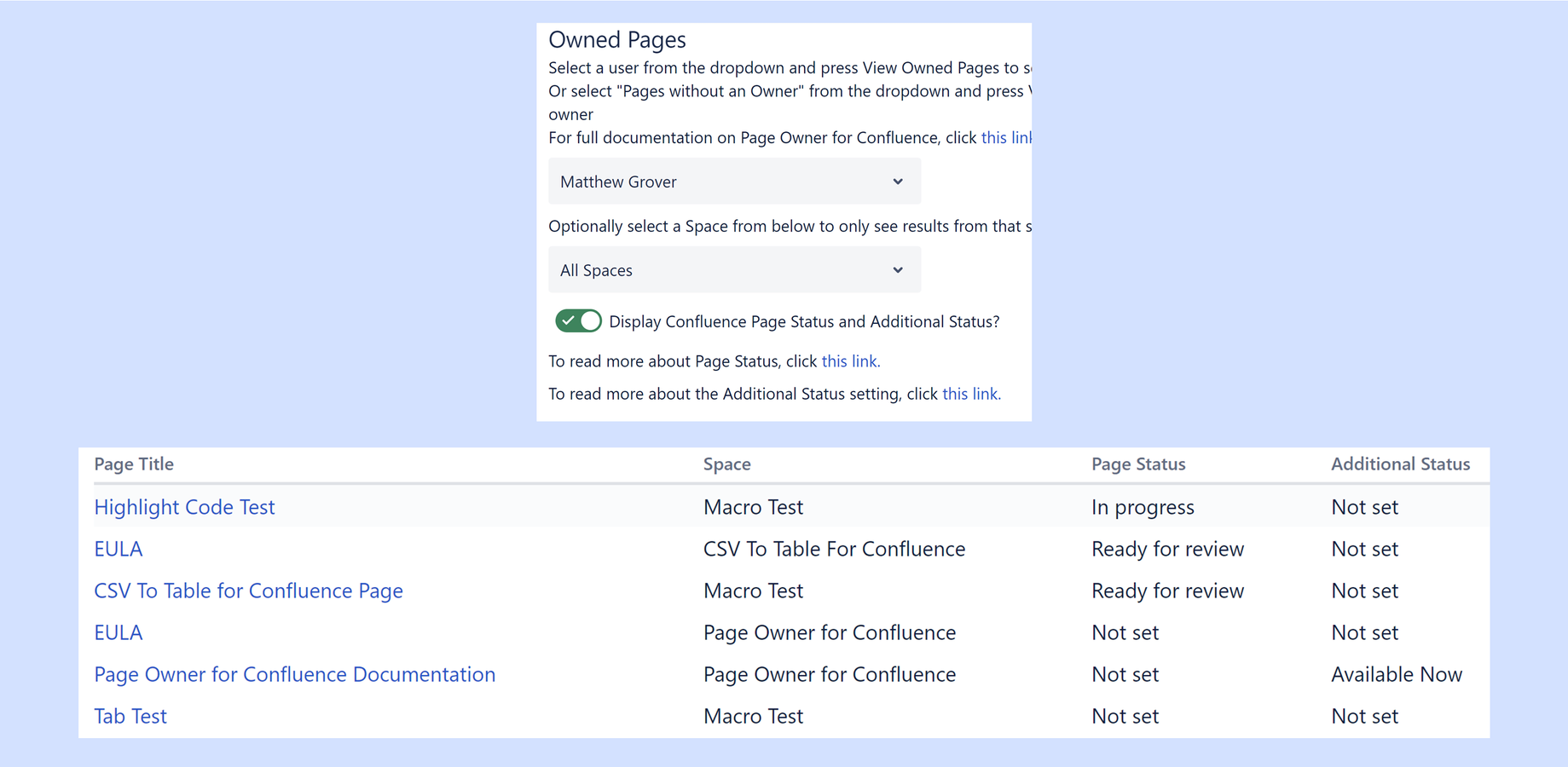This screenshot has width=1568, height=767.
Task: Click the Owned Pages heading
Action: (x=617, y=39)
